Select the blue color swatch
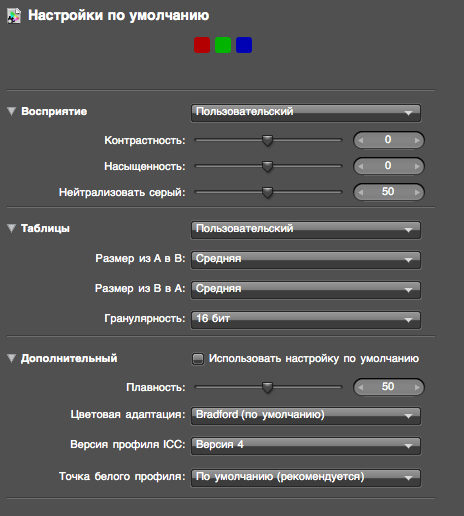Screen dimensions: 464x516 point(244,45)
